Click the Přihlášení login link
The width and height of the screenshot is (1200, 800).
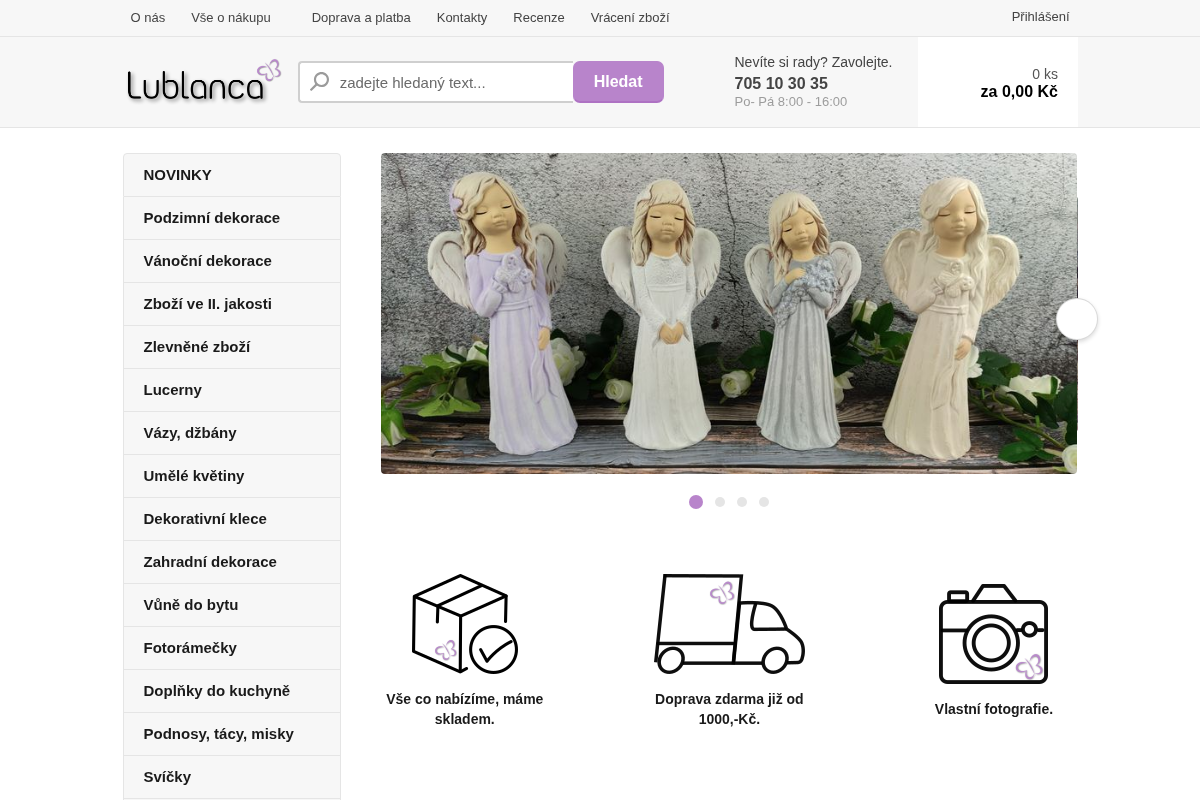(1040, 16)
